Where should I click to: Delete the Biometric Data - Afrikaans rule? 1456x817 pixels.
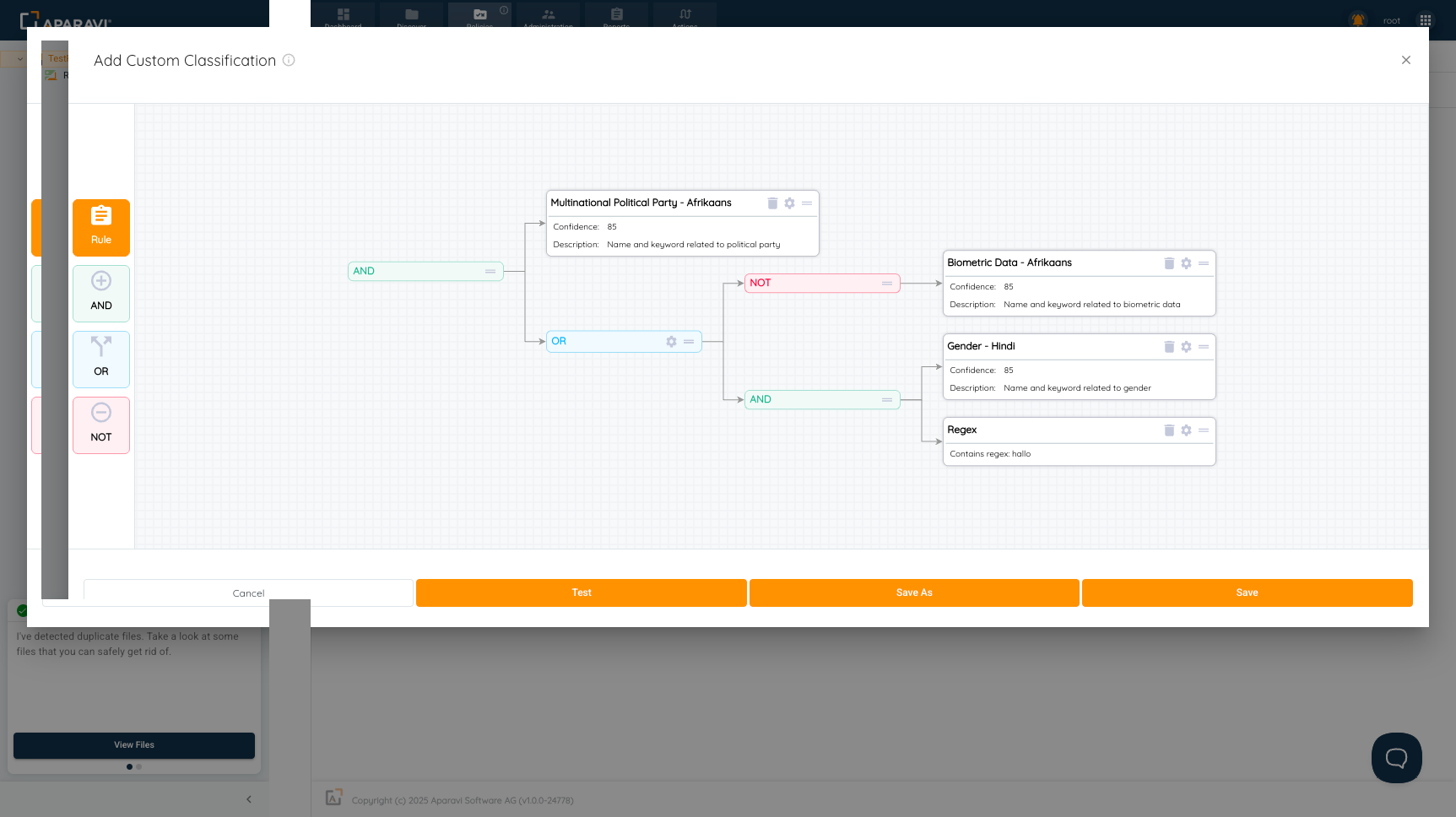pyautogui.click(x=1169, y=263)
